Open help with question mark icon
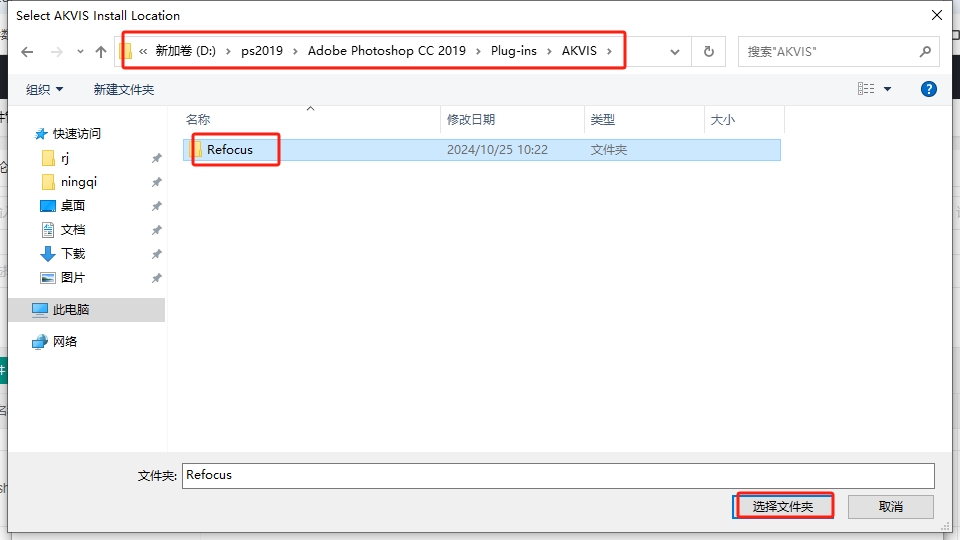960x540 pixels. 929,89
